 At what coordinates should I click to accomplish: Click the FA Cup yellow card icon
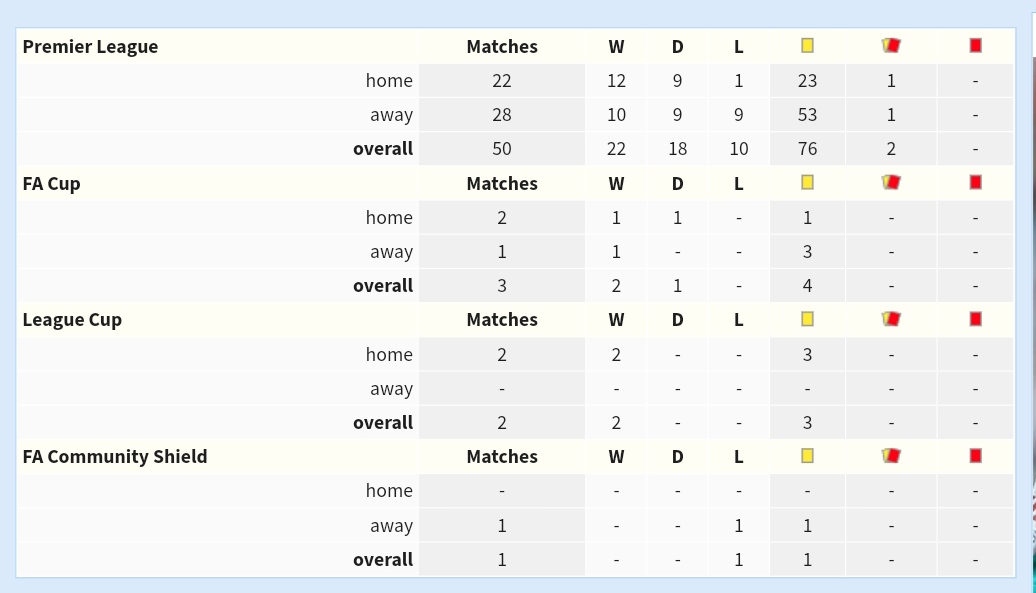point(807,182)
